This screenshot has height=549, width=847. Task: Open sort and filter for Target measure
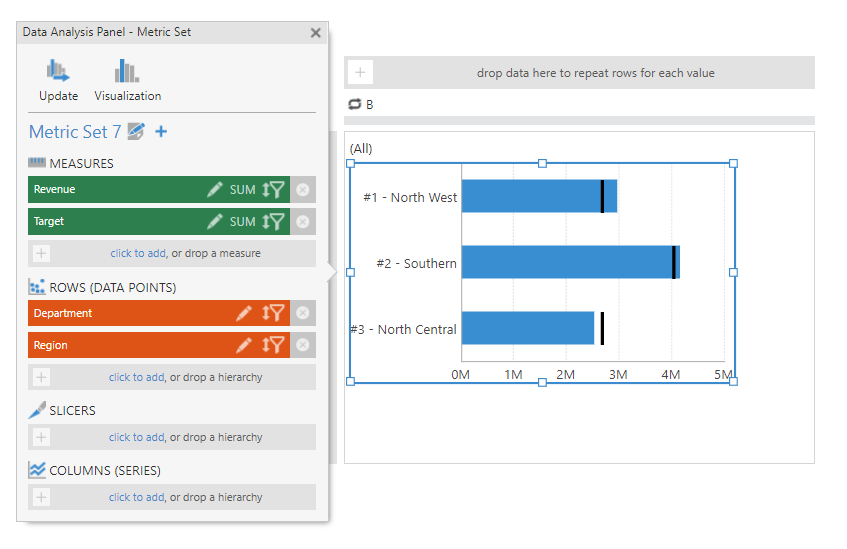click(273, 222)
